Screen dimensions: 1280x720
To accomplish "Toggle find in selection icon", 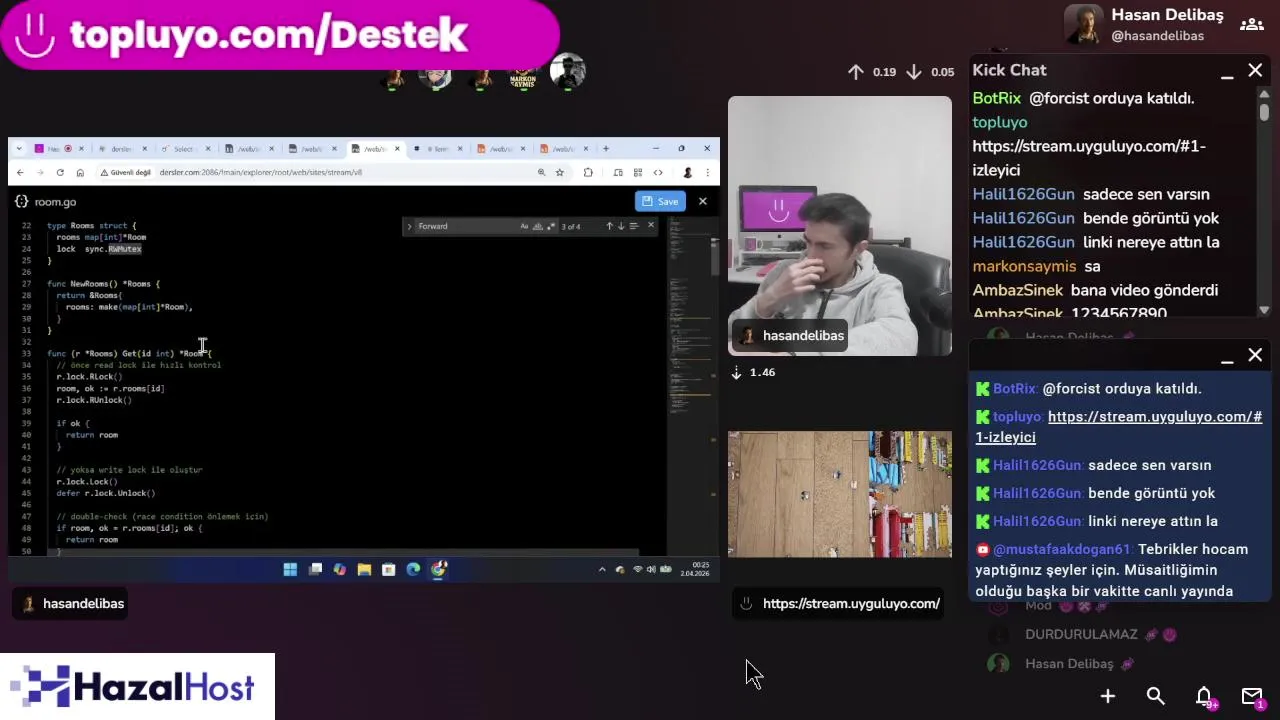I will click(x=633, y=226).
